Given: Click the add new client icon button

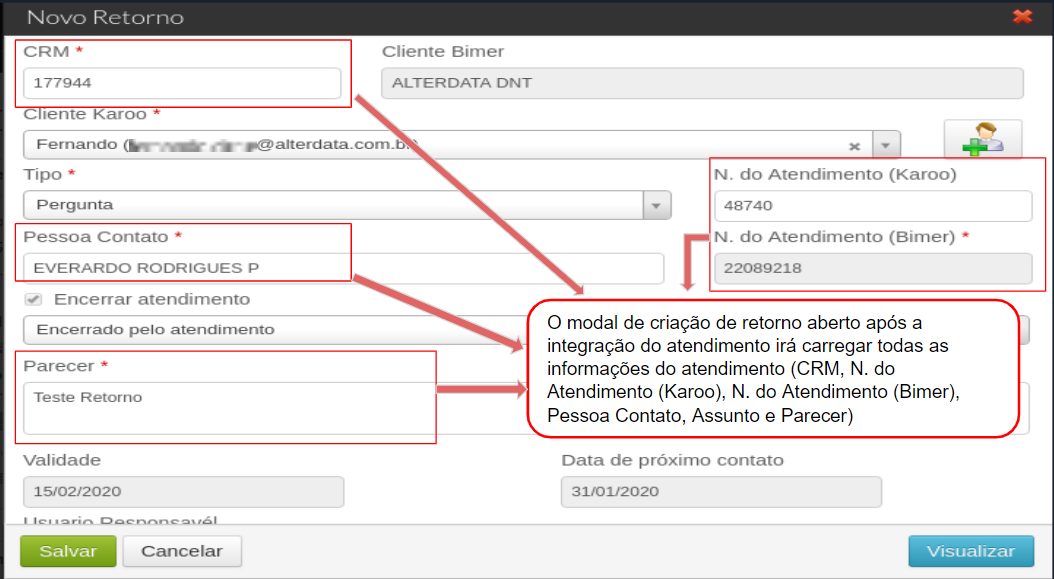Looking at the screenshot, I should pos(983,139).
